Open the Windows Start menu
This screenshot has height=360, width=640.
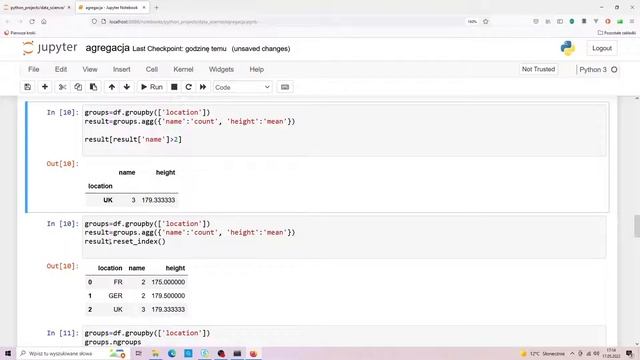click(8, 353)
